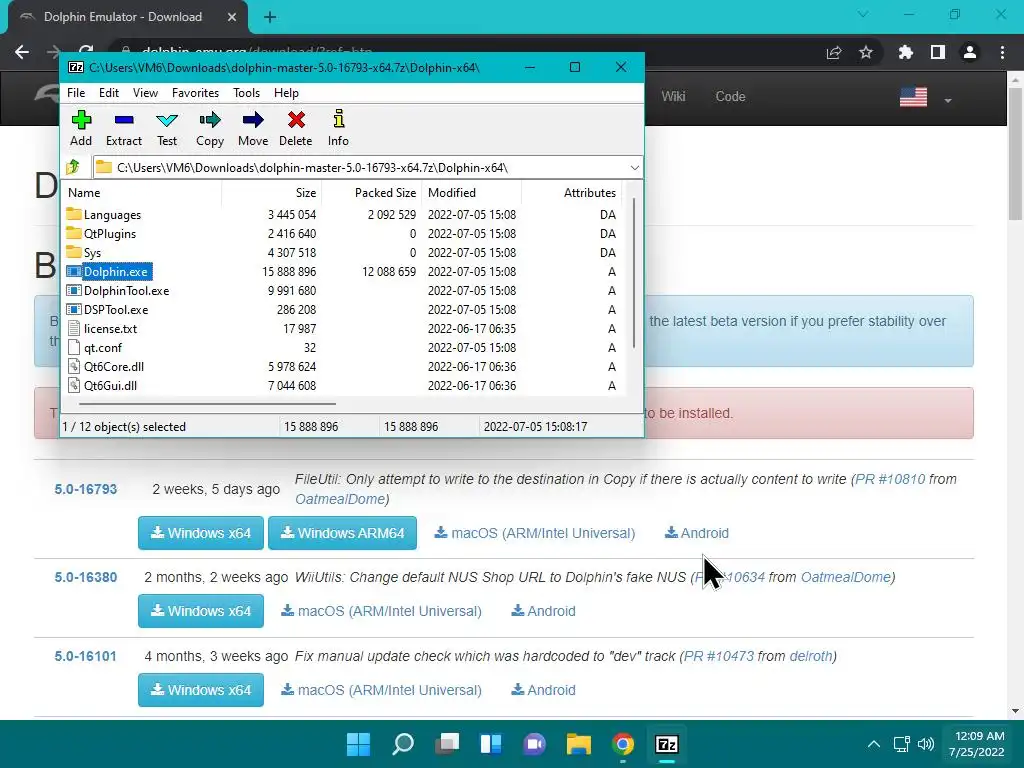Open the system clock and date
This screenshot has height=768, width=1024.
tap(977, 744)
